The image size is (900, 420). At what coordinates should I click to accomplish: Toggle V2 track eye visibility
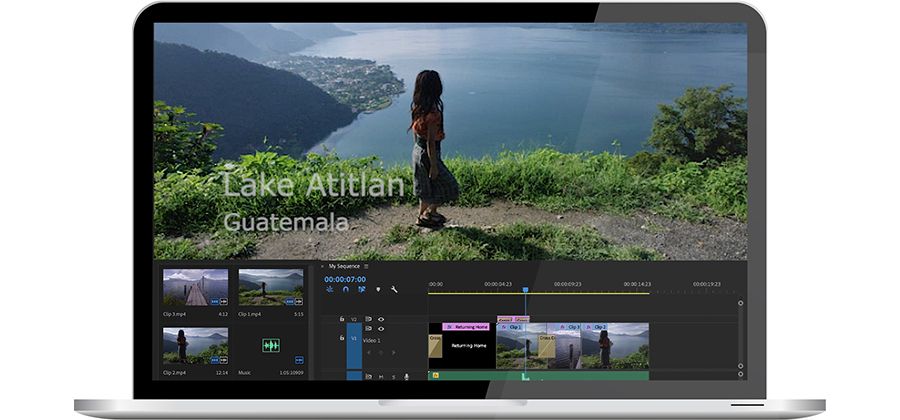(x=381, y=319)
